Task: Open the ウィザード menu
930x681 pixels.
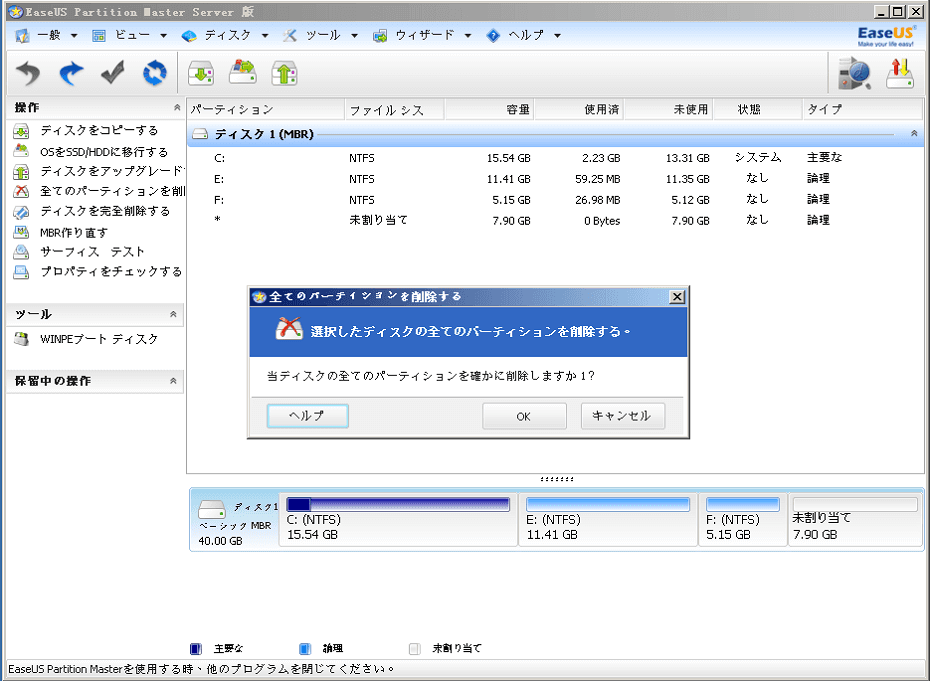Action: click(422, 36)
